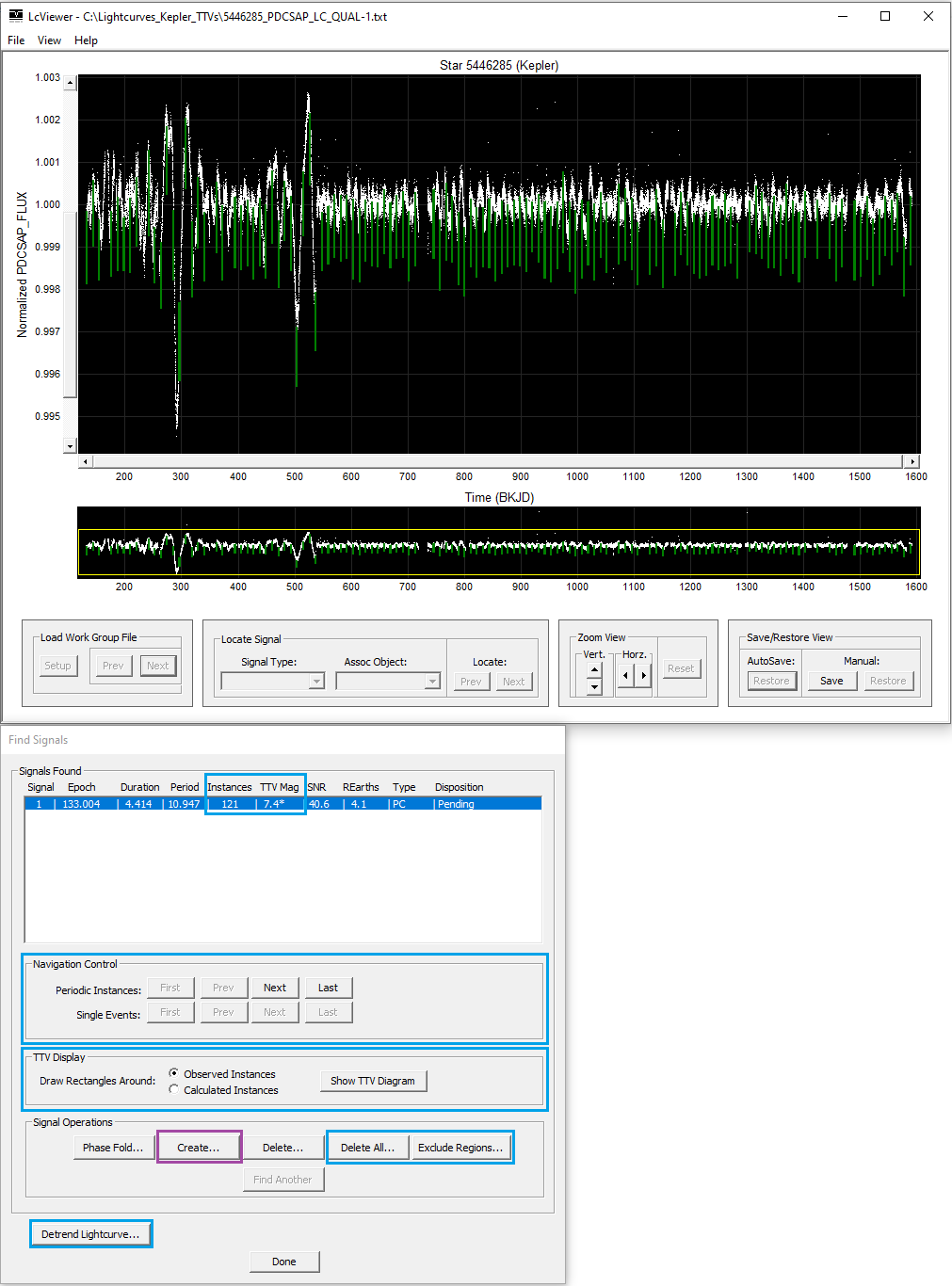Click the horizontal scrollbar right arrow

[x=912, y=461]
